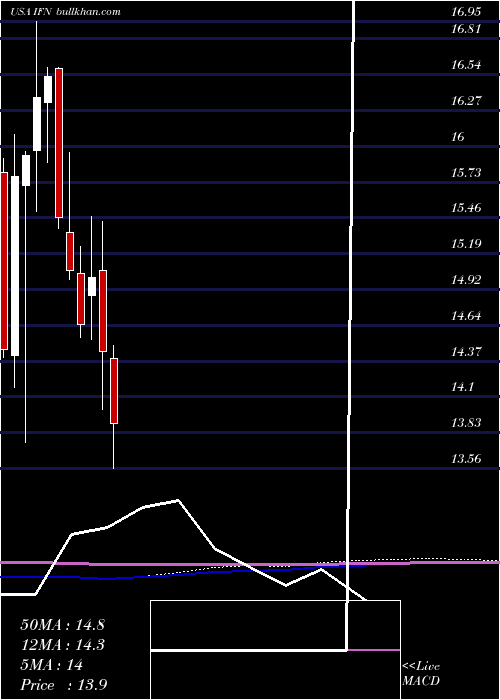Screen dimensions: 500x700
Task: Select the tall red candlestick below 16.54
Action: click(59, 143)
